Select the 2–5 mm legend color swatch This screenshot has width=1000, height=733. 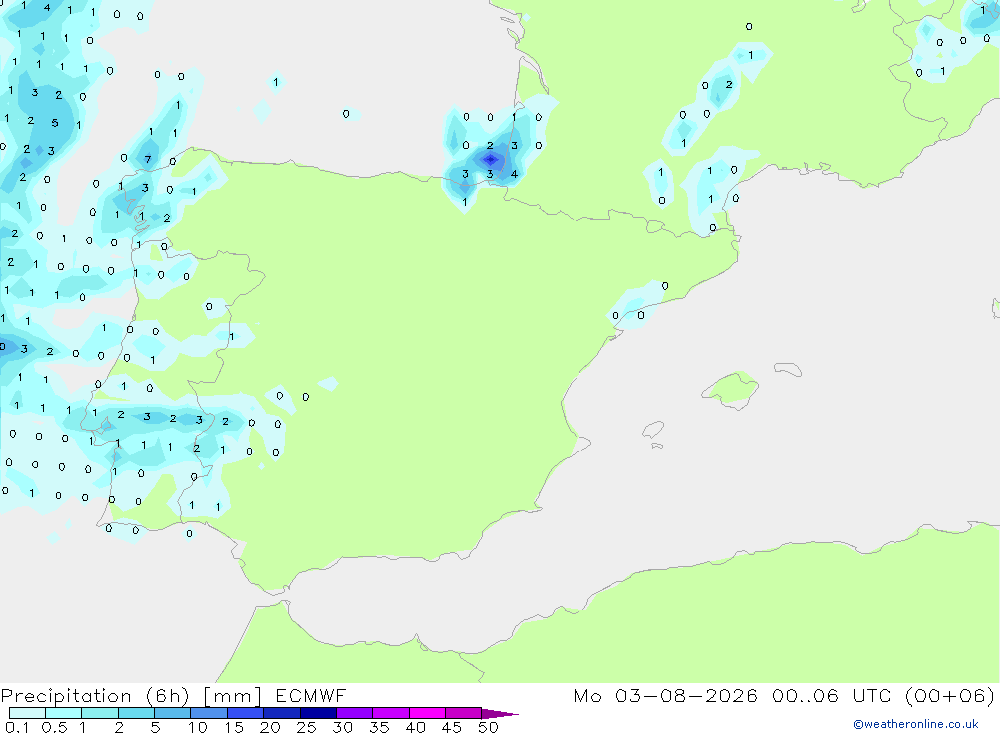136,713
